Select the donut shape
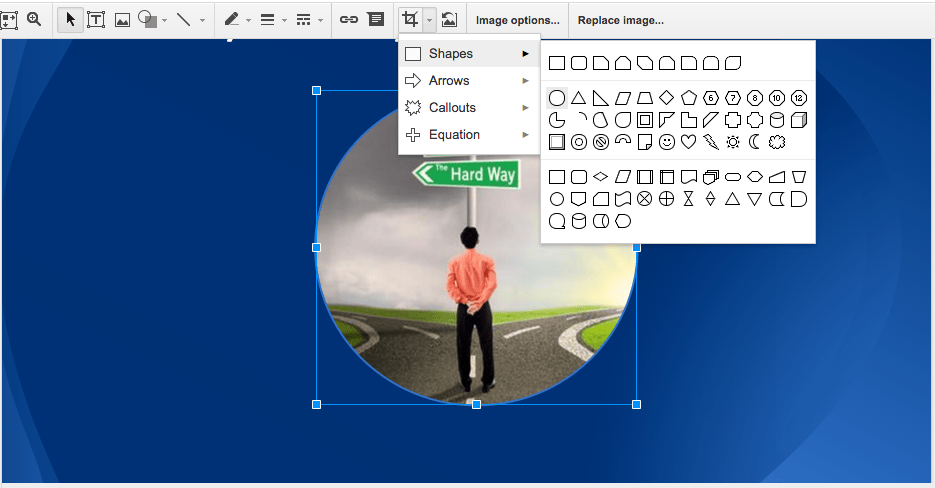935x488 pixels. tap(579, 142)
